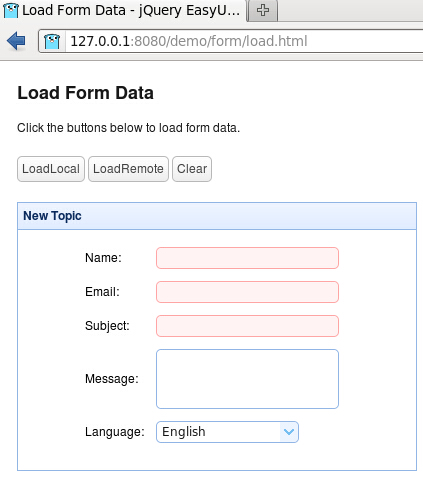Click the address bar URL
Image resolution: width=423 pixels, height=481 pixels.
189,41
